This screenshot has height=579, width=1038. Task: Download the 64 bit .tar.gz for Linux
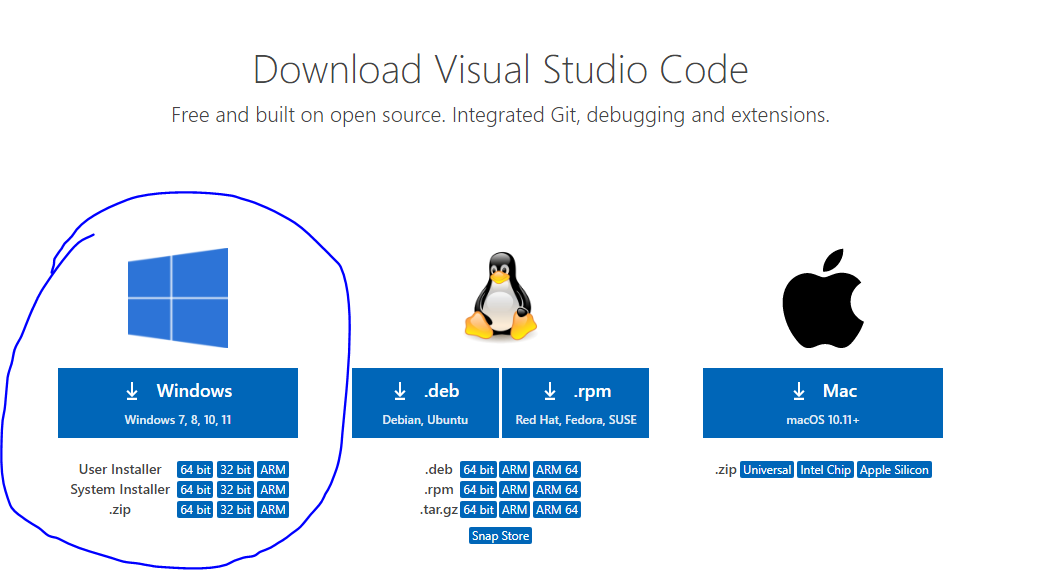(478, 509)
